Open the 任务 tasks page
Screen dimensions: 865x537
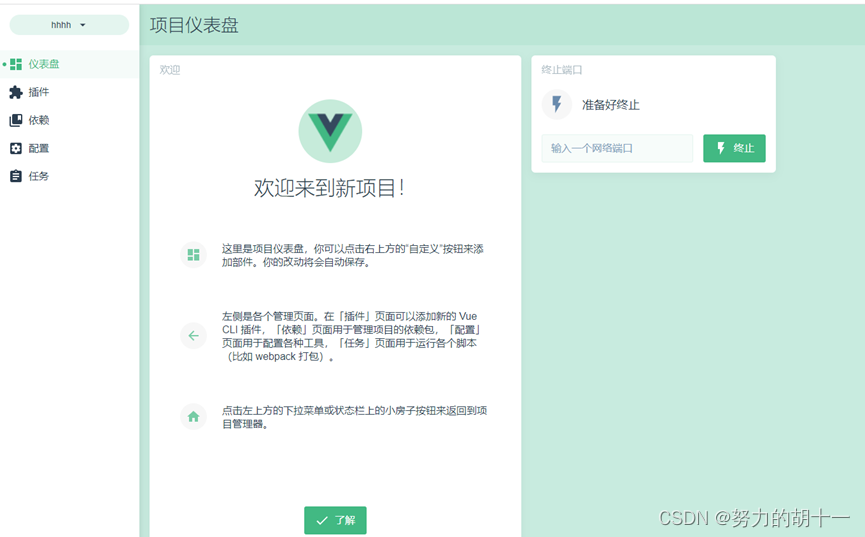[69, 176]
